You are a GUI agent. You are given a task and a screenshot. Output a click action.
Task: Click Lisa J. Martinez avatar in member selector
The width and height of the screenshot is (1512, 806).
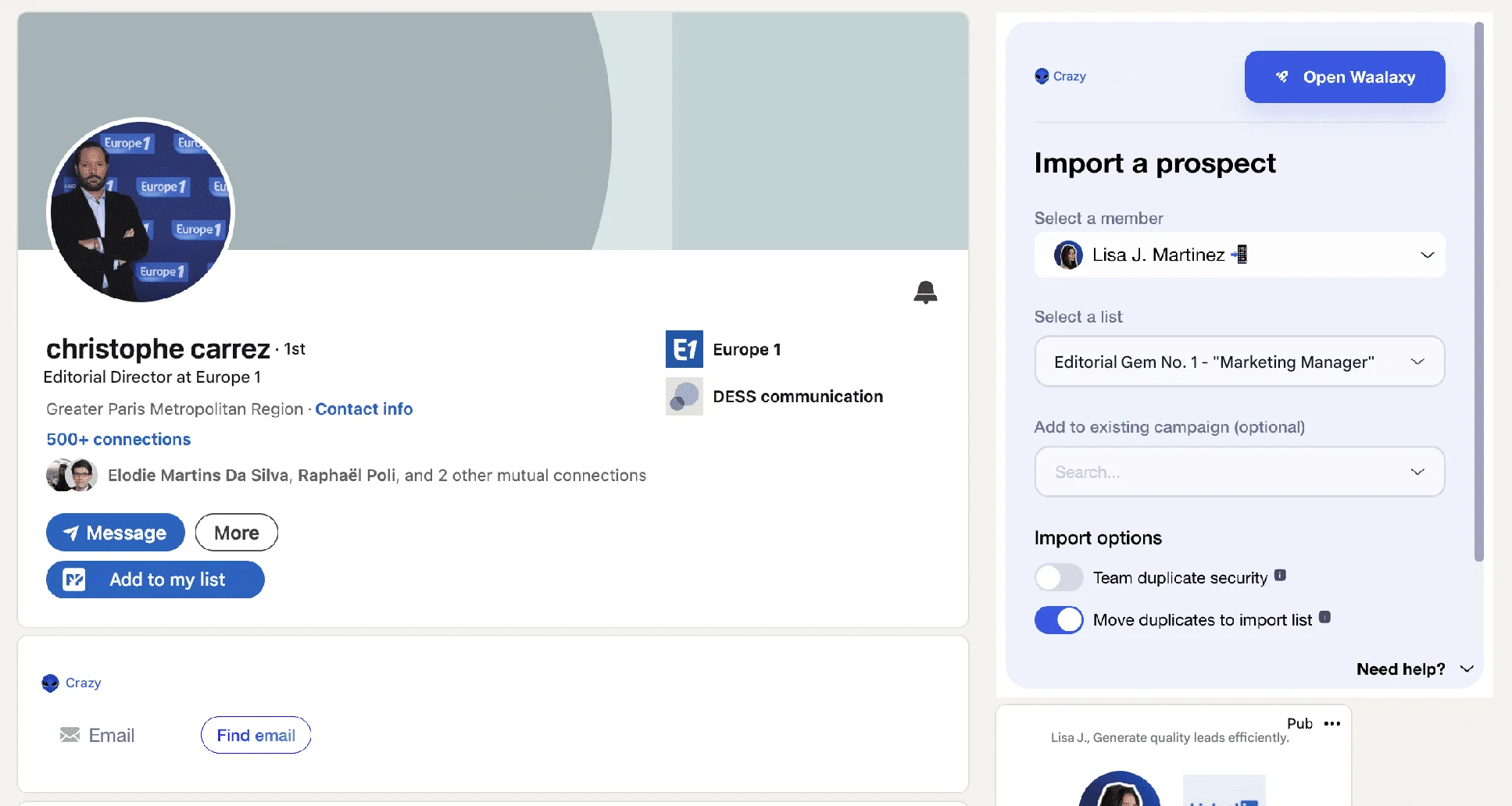pyautogui.click(x=1068, y=255)
